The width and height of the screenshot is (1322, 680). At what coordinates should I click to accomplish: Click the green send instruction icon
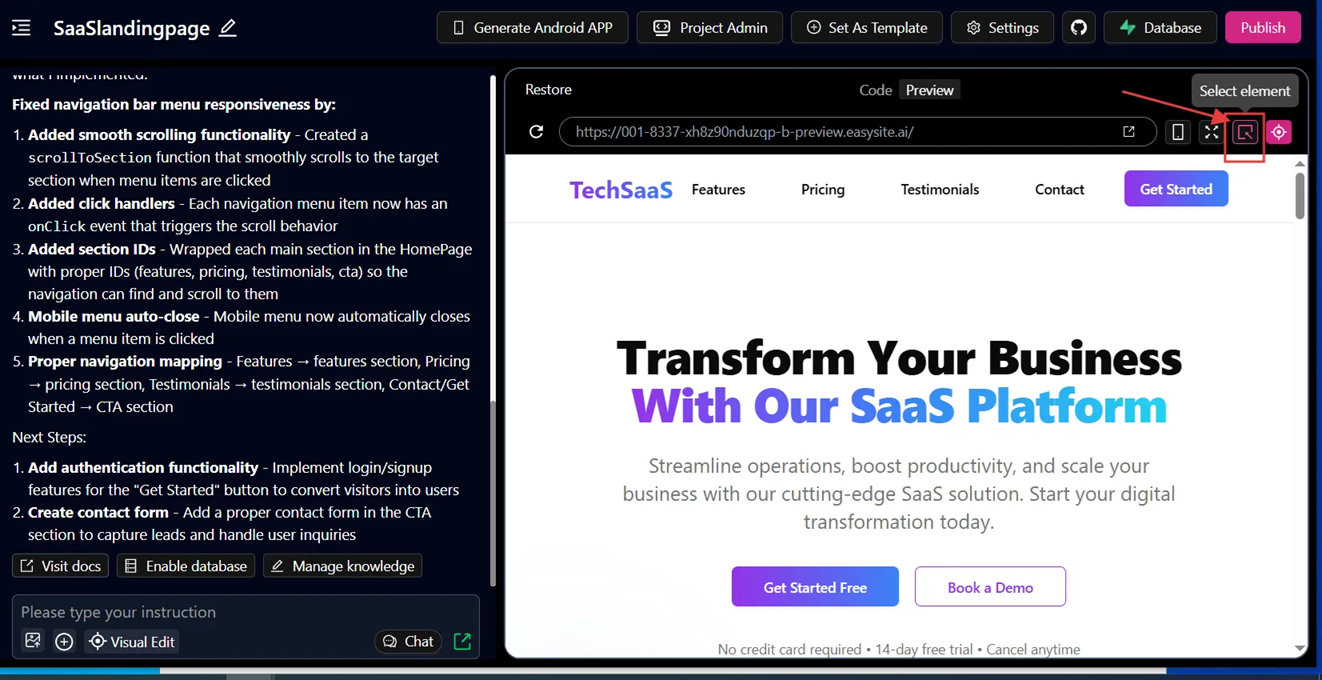[462, 641]
